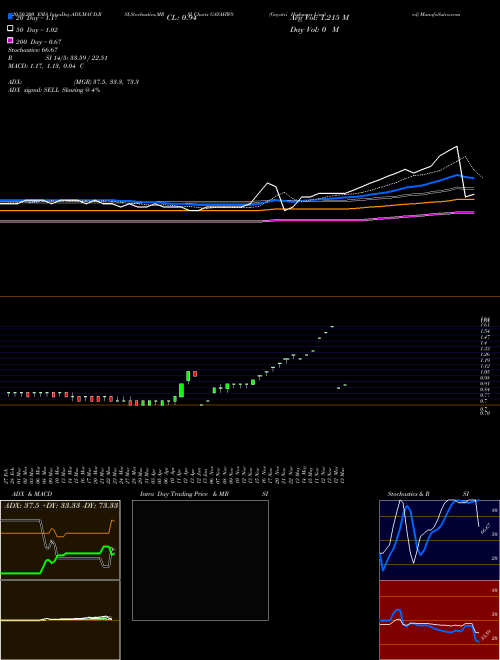Click the topmost green candle on the price chart

pos(332,326)
